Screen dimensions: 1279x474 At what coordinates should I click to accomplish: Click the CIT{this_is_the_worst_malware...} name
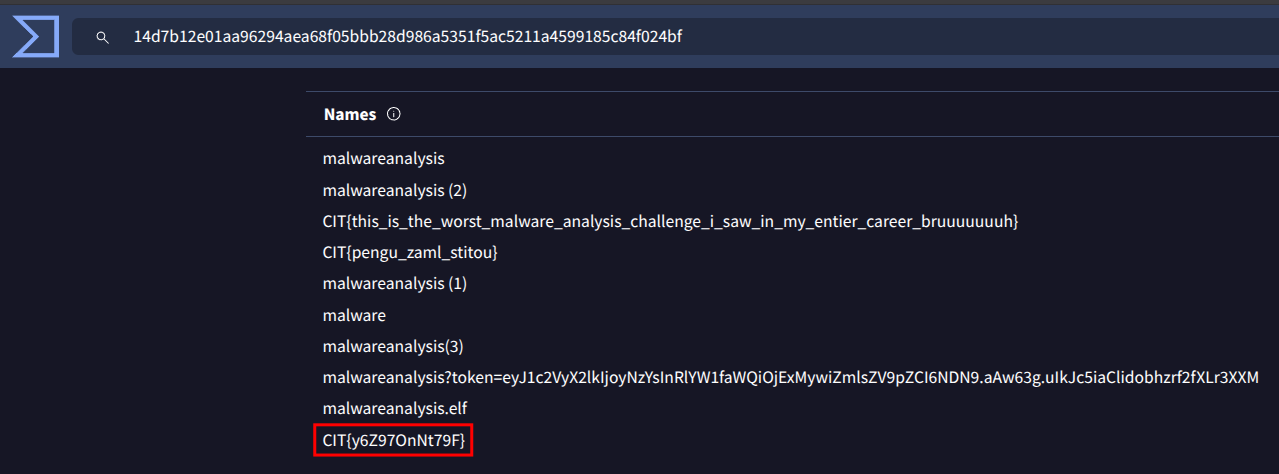(670, 221)
